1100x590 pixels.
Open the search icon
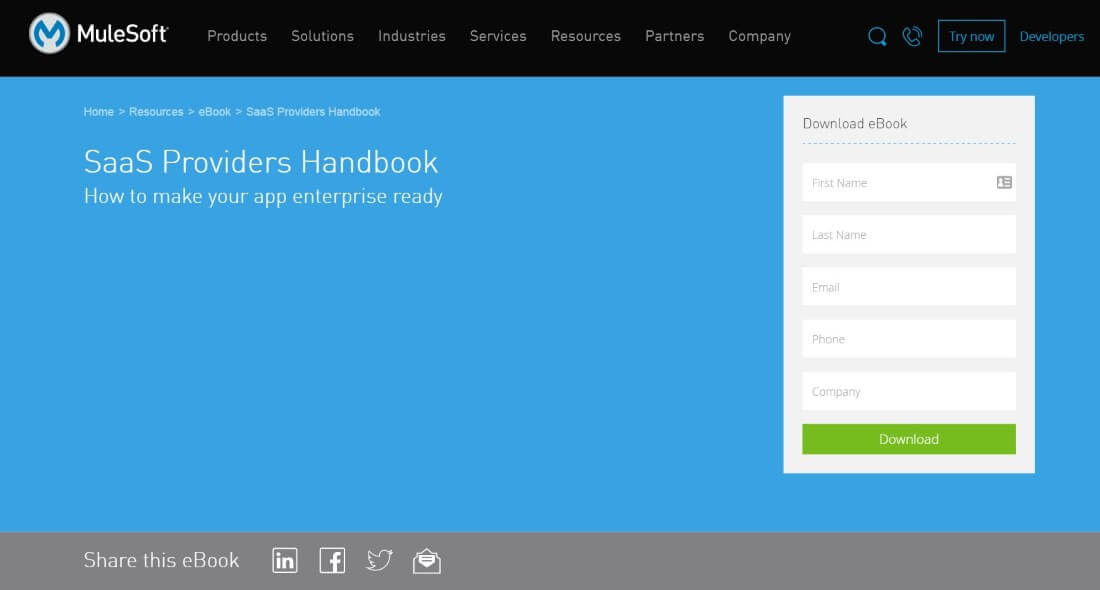[x=877, y=36]
